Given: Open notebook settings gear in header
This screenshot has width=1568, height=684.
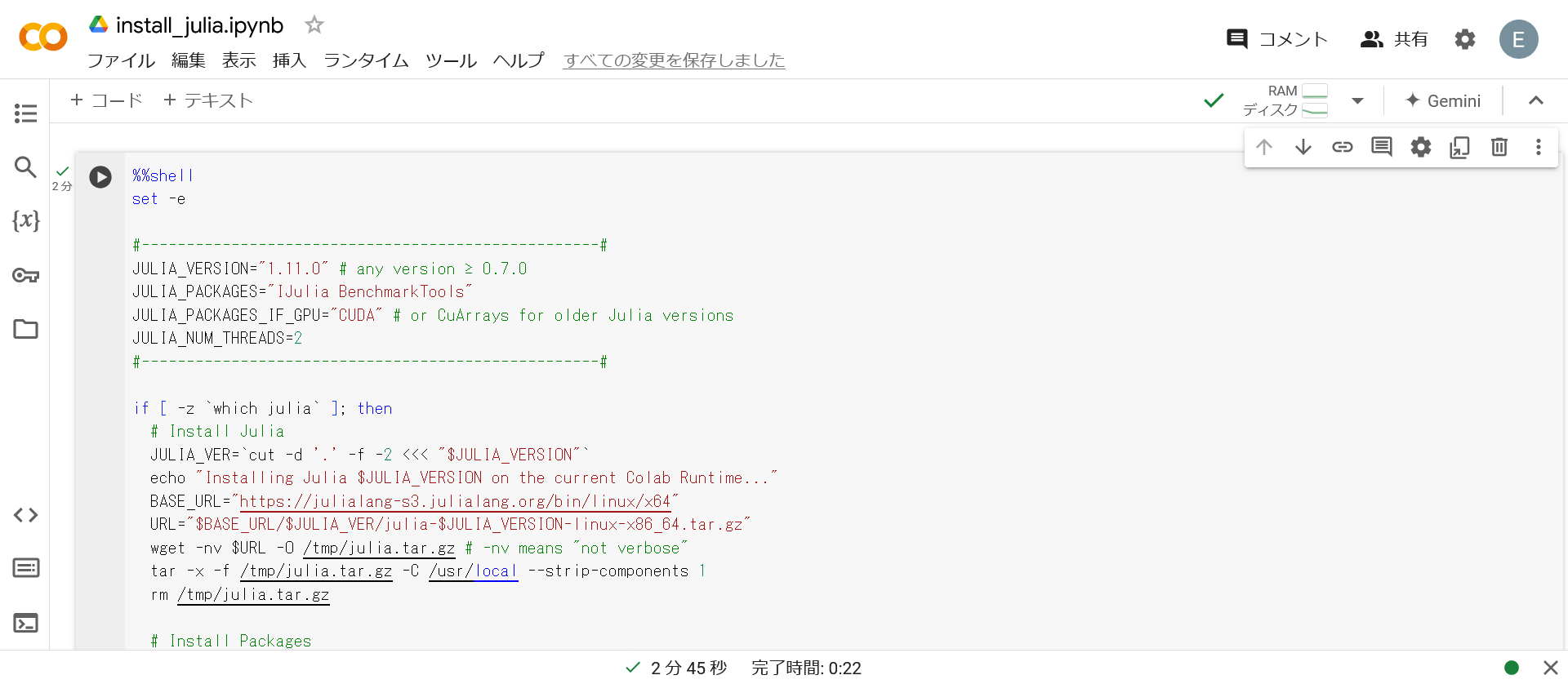Looking at the screenshot, I should [x=1465, y=39].
